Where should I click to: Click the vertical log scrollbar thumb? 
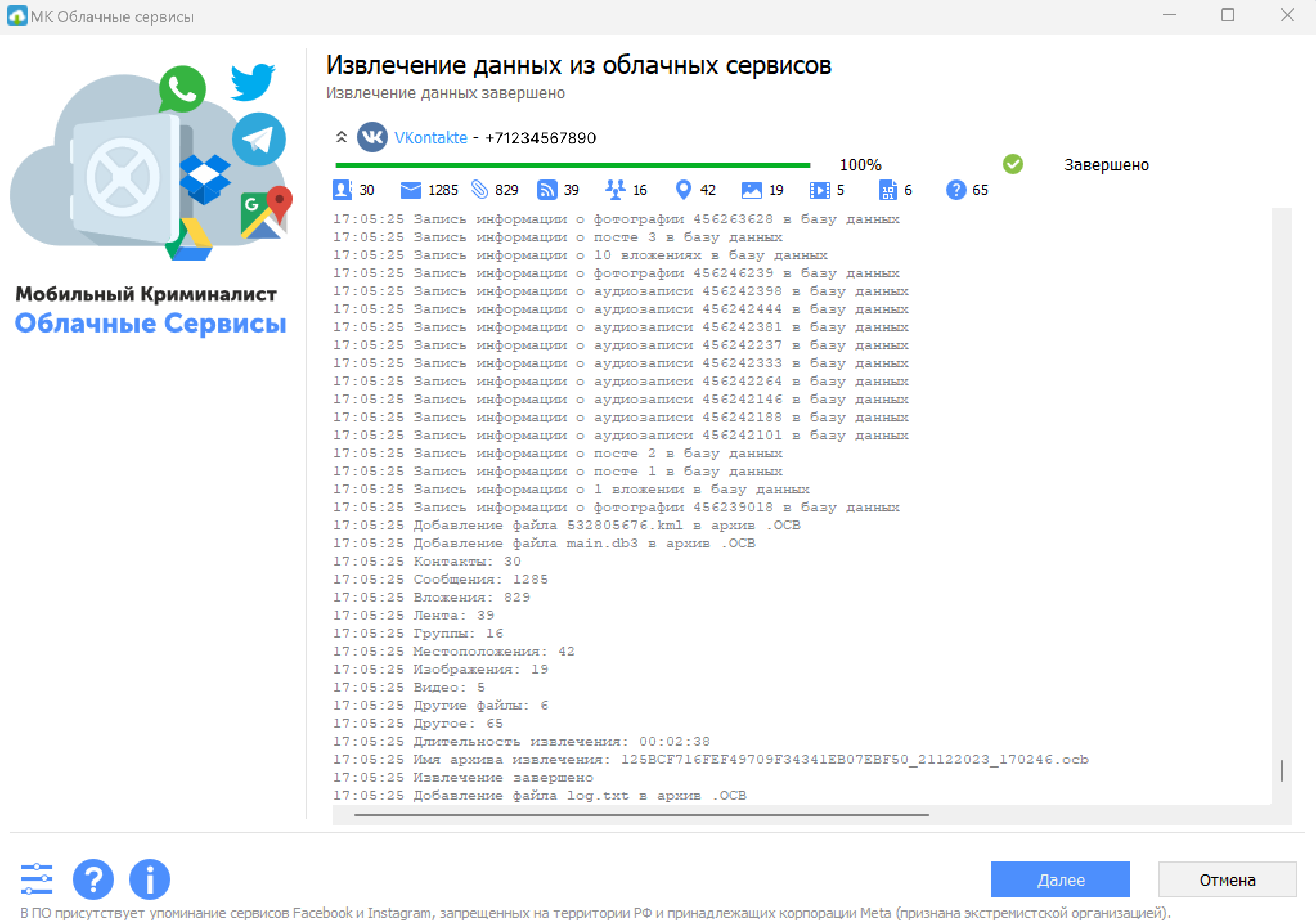point(1281,770)
